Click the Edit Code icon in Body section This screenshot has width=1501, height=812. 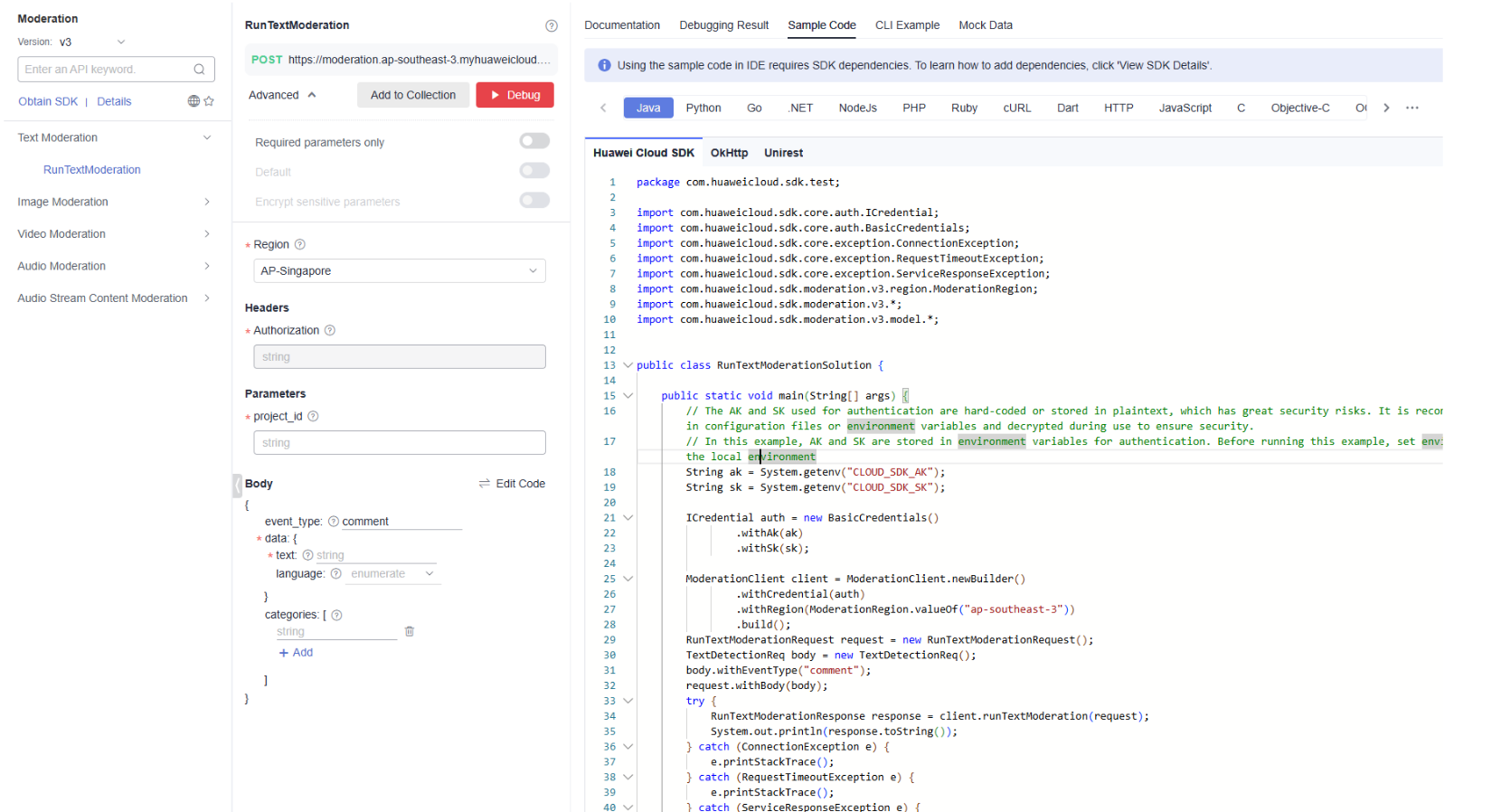[485, 484]
